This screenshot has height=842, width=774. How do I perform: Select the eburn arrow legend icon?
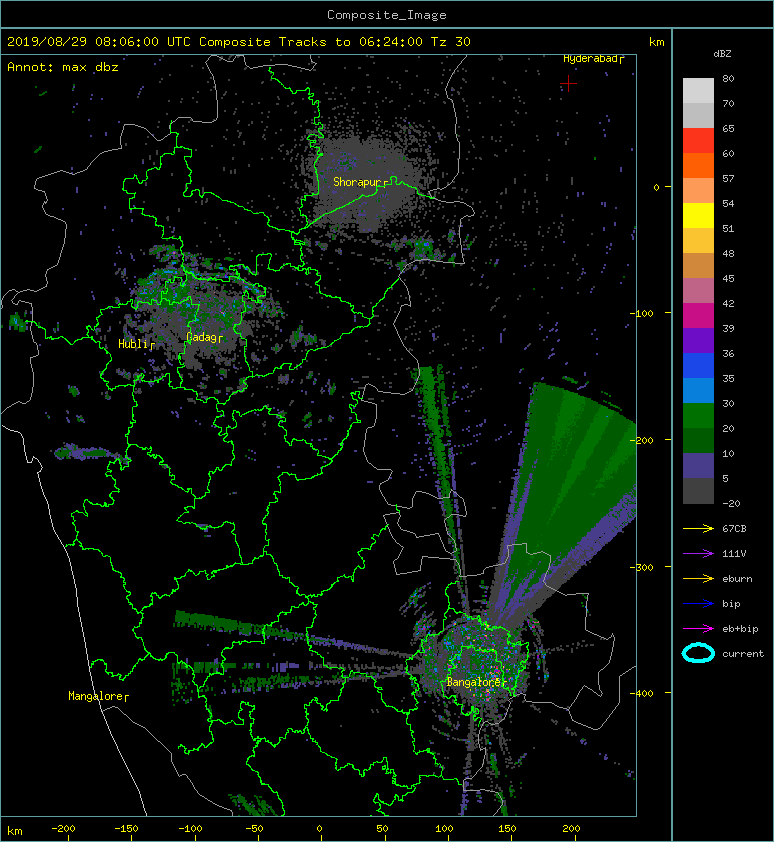click(x=698, y=578)
